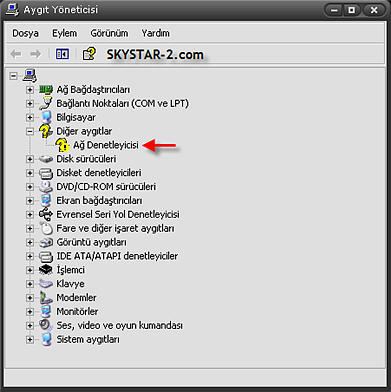Screen dimensions: 391x392
Task: Open the Dosya menu
Action: 25,33
